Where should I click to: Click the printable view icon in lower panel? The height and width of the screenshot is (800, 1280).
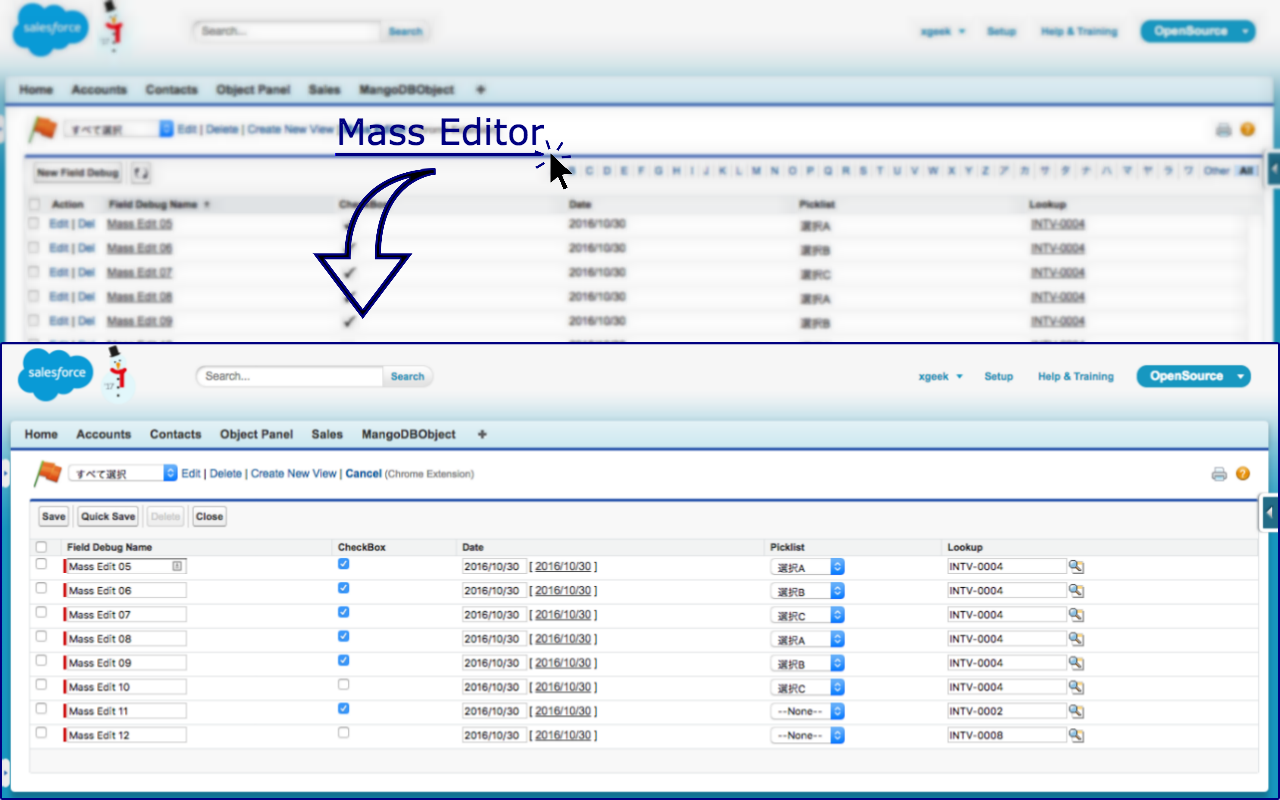click(x=1219, y=474)
